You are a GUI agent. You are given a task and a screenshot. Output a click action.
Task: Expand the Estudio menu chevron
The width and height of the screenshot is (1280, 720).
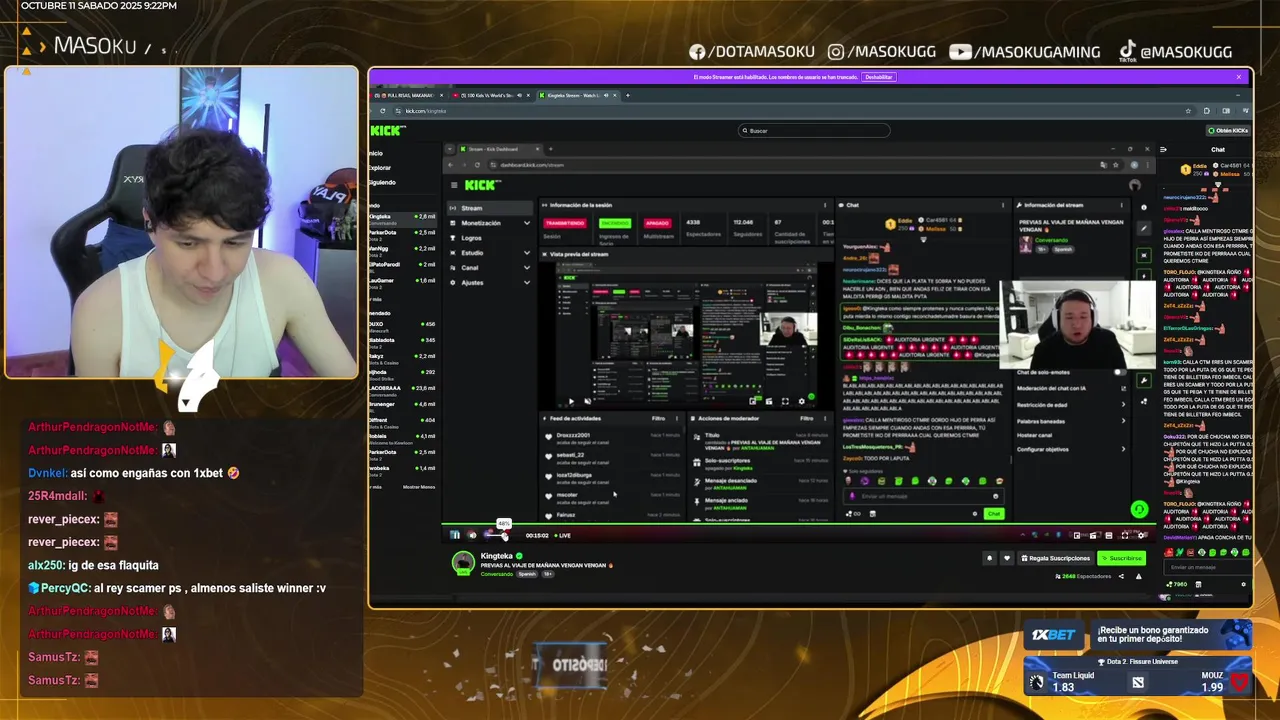pyautogui.click(x=527, y=253)
